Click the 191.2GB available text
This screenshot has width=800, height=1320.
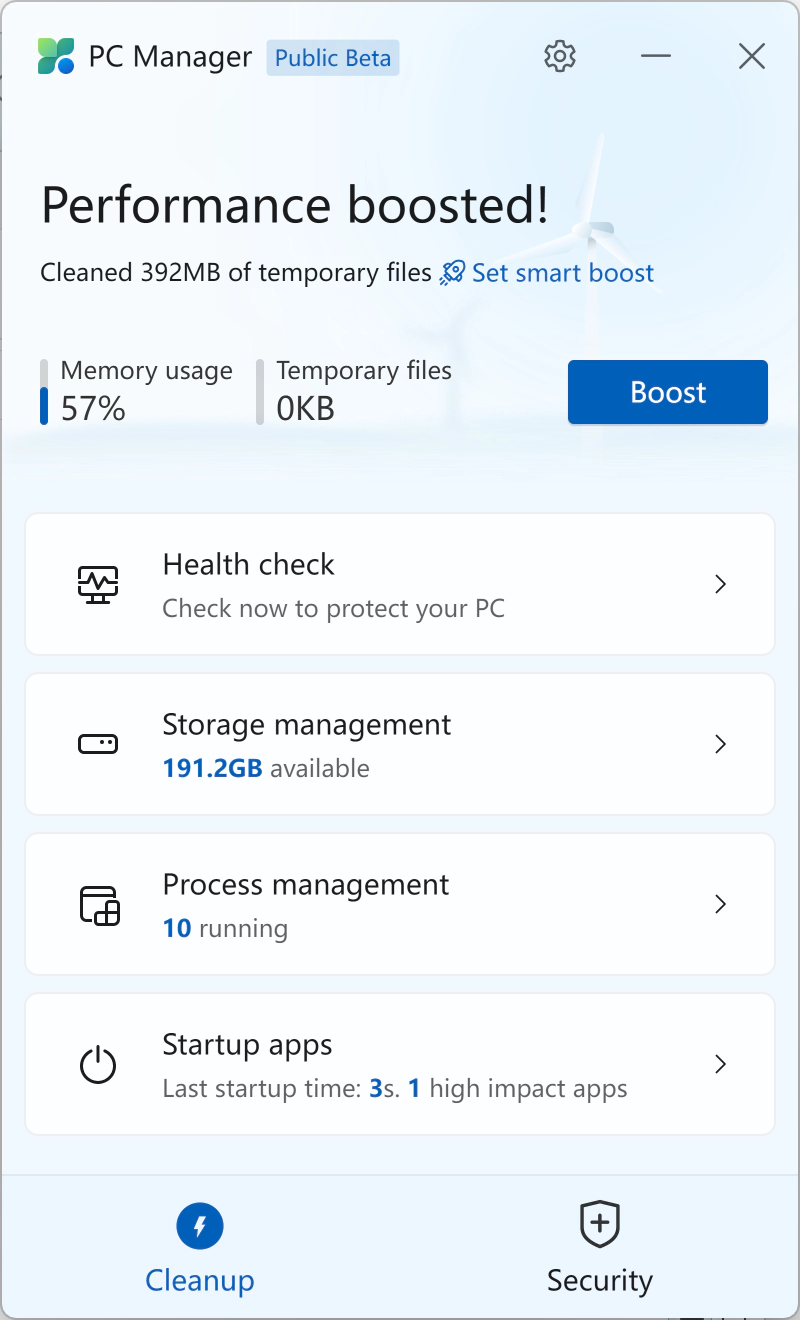pyautogui.click(x=266, y=769)
